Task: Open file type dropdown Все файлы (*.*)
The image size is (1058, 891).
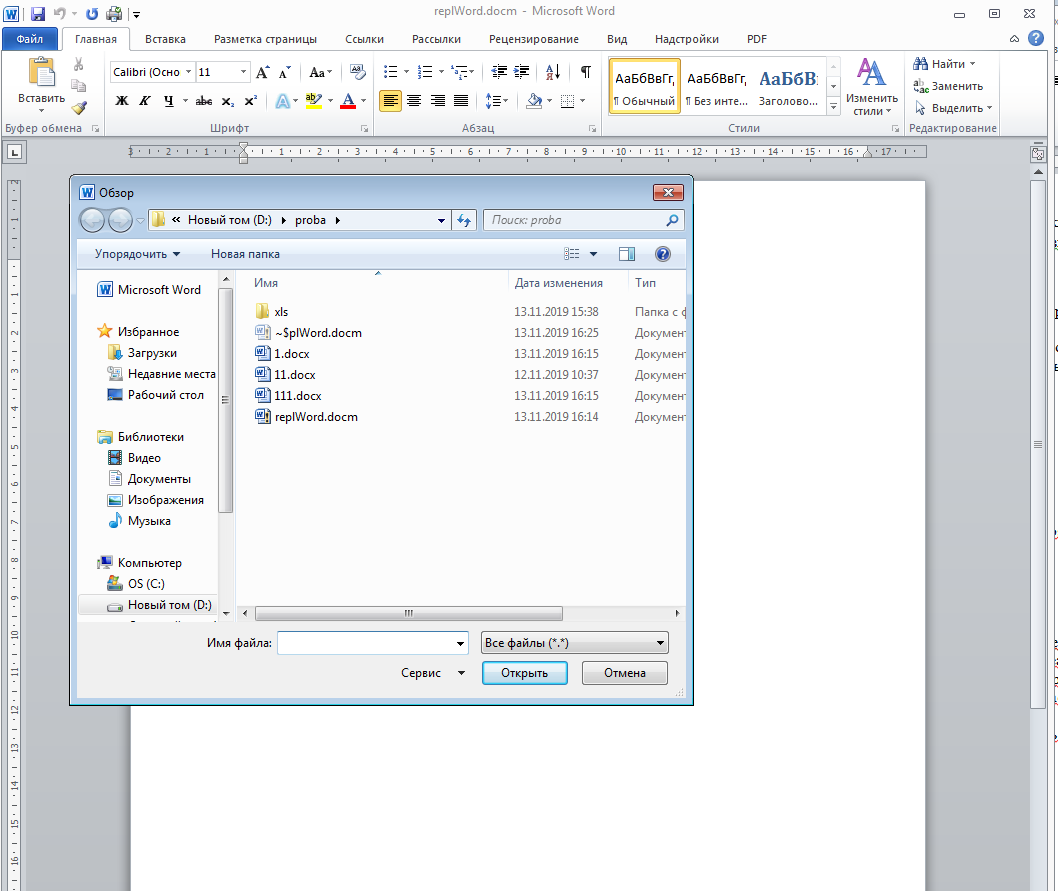Action: click(x=574, y=643)
